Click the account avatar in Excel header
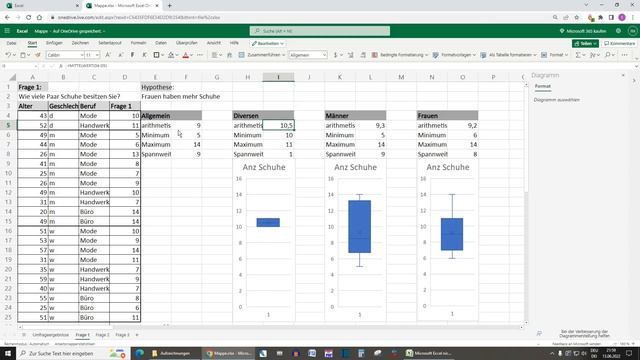The height and width of the screenshot is (360, 640). coord(632,31)
